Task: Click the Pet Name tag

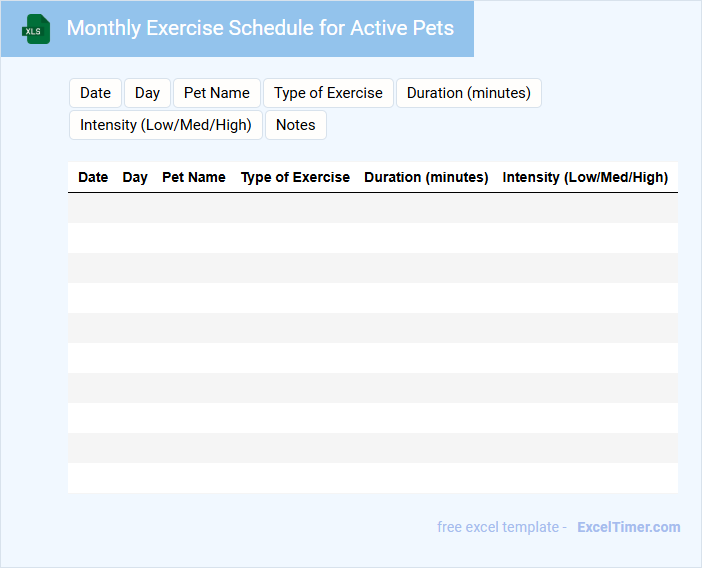Action: (217, 93)
